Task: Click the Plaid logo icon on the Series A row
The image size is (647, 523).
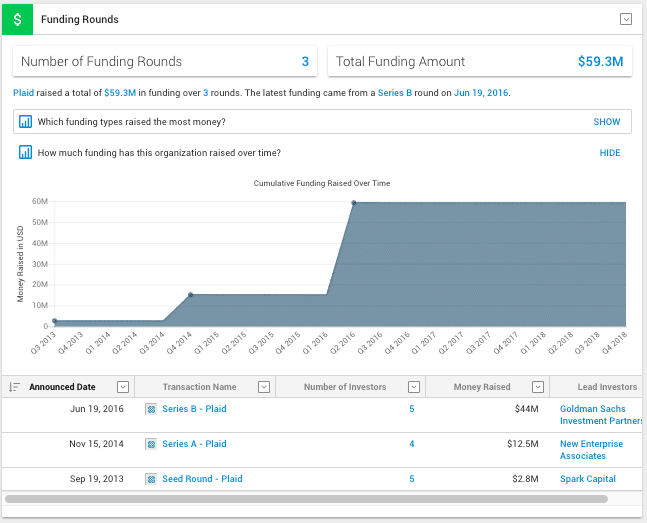Action: (x=151, y=444)
